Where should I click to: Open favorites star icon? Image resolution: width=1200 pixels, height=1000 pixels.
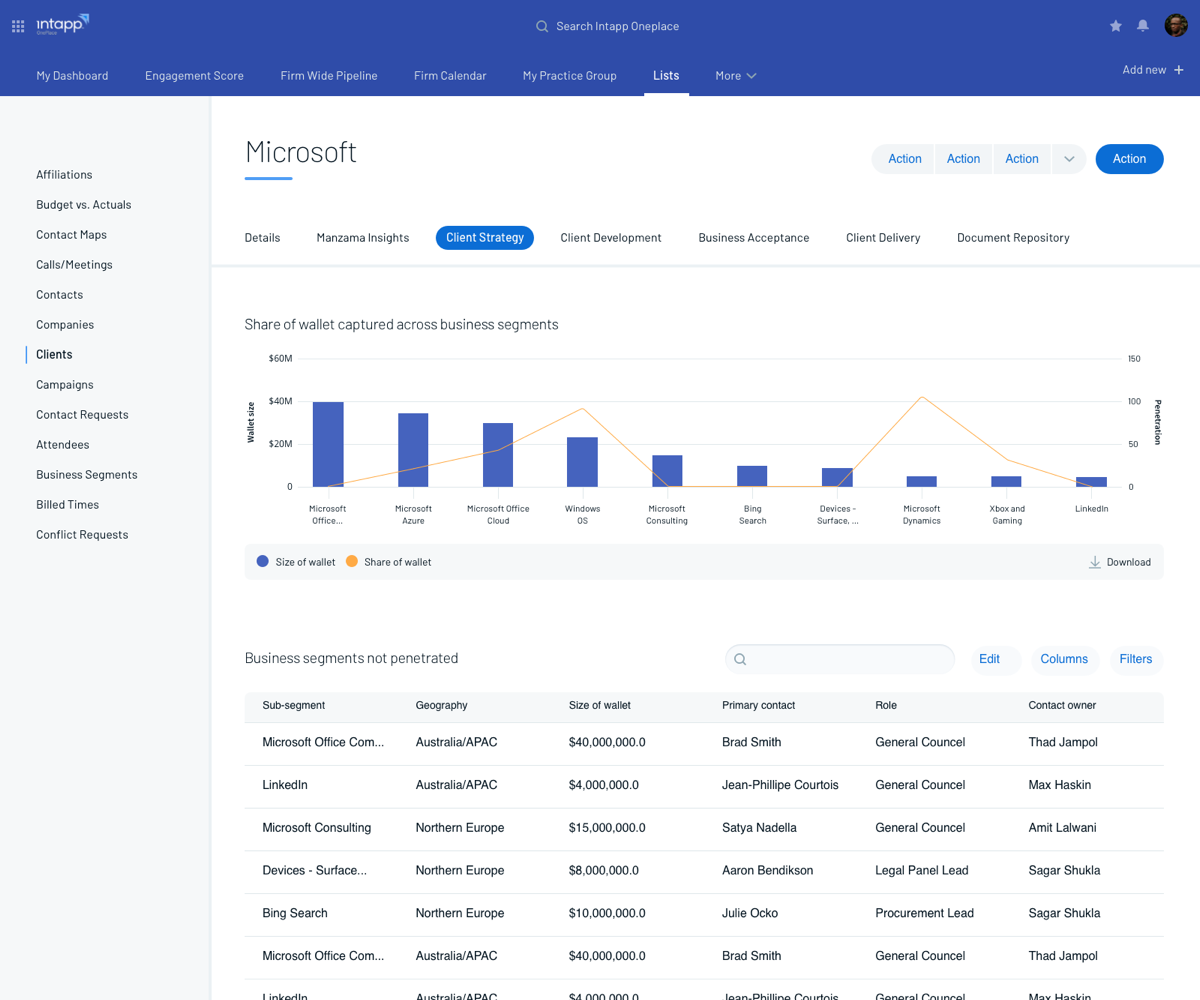1116,26
